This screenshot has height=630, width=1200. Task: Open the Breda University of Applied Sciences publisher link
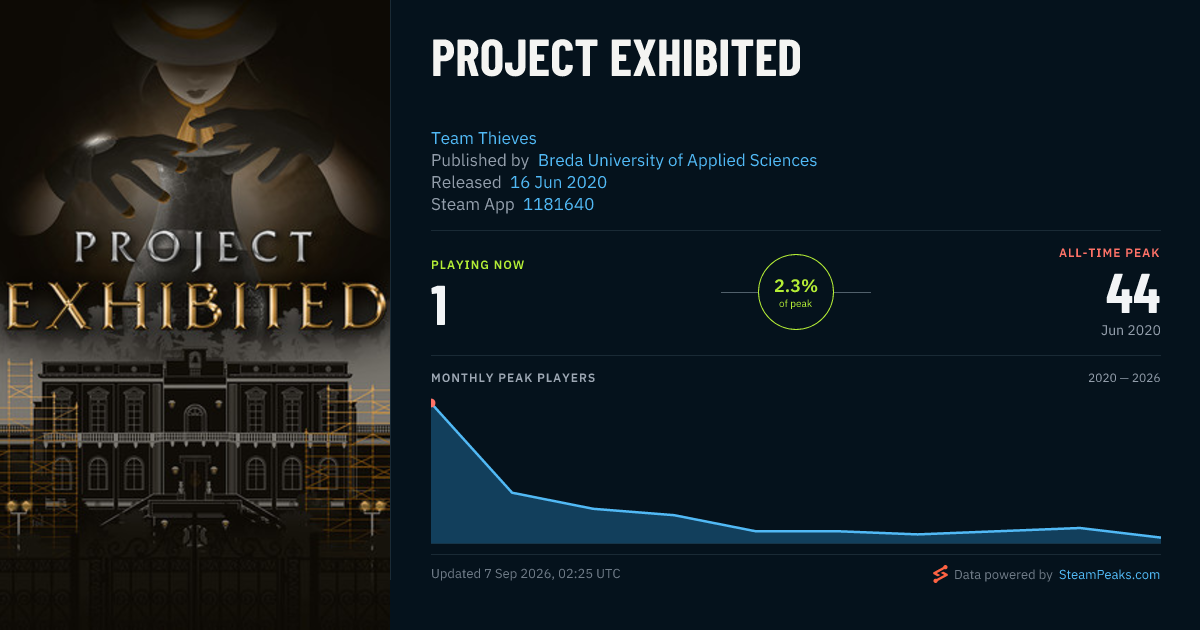(677, 160)
